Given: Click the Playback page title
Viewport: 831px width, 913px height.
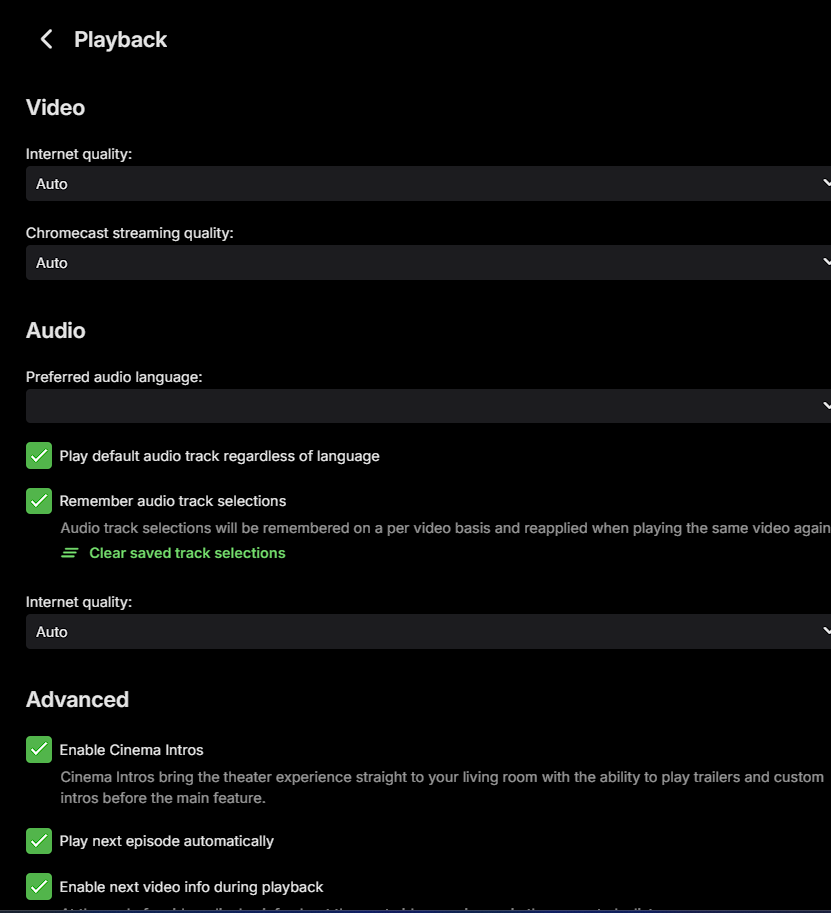Looking at the screenshot, I should click(120, 40).
